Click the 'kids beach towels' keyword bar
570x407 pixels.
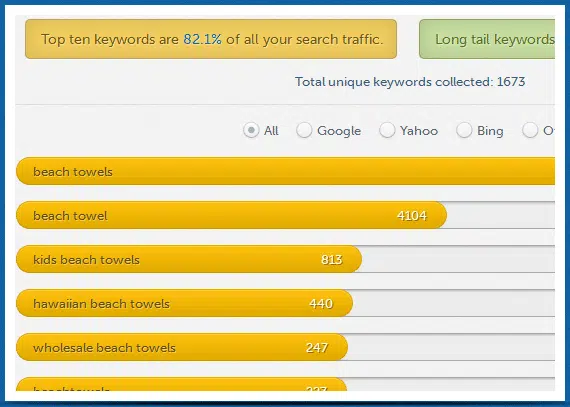click(189, 259)
